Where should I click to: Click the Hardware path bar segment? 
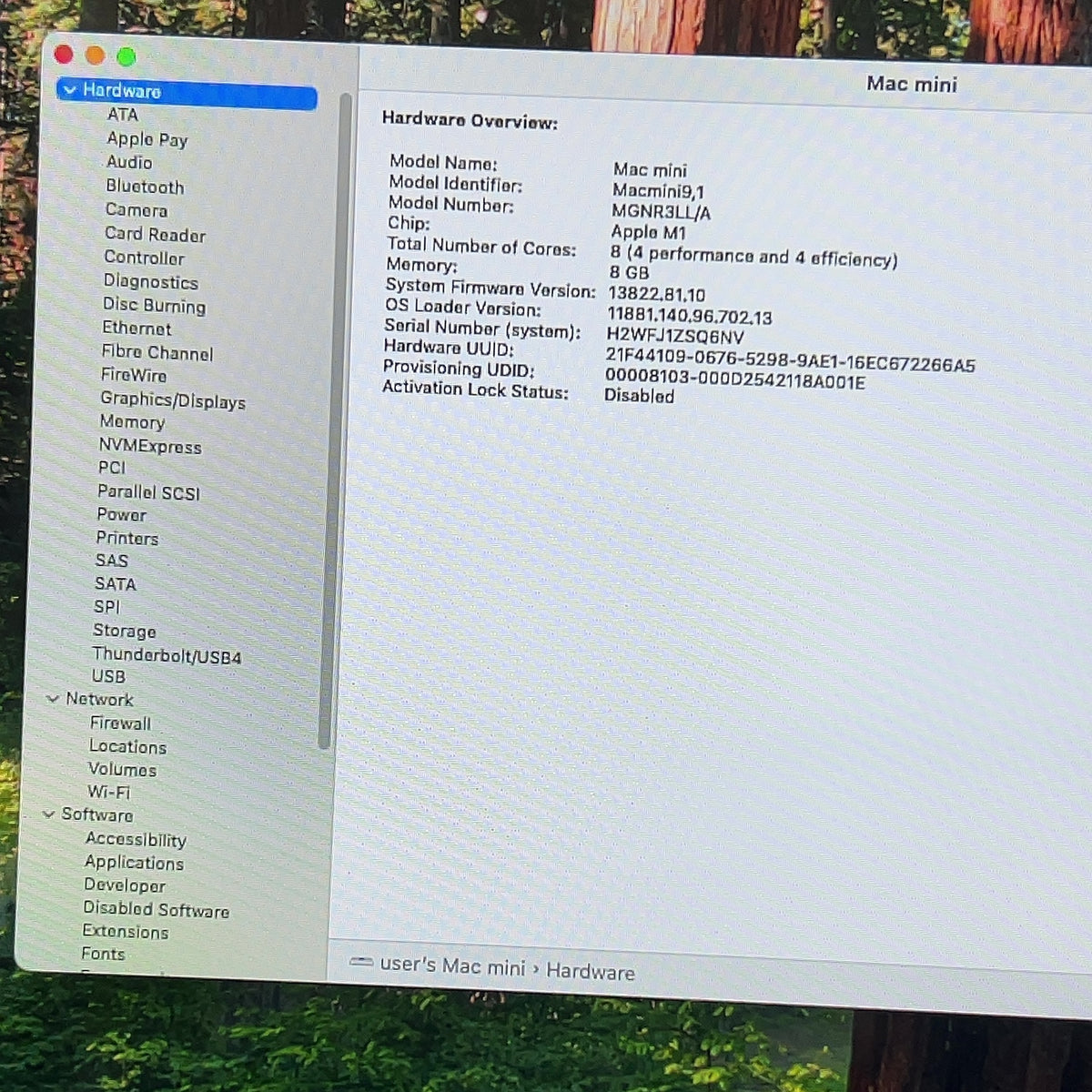click(x=591, y=972)
